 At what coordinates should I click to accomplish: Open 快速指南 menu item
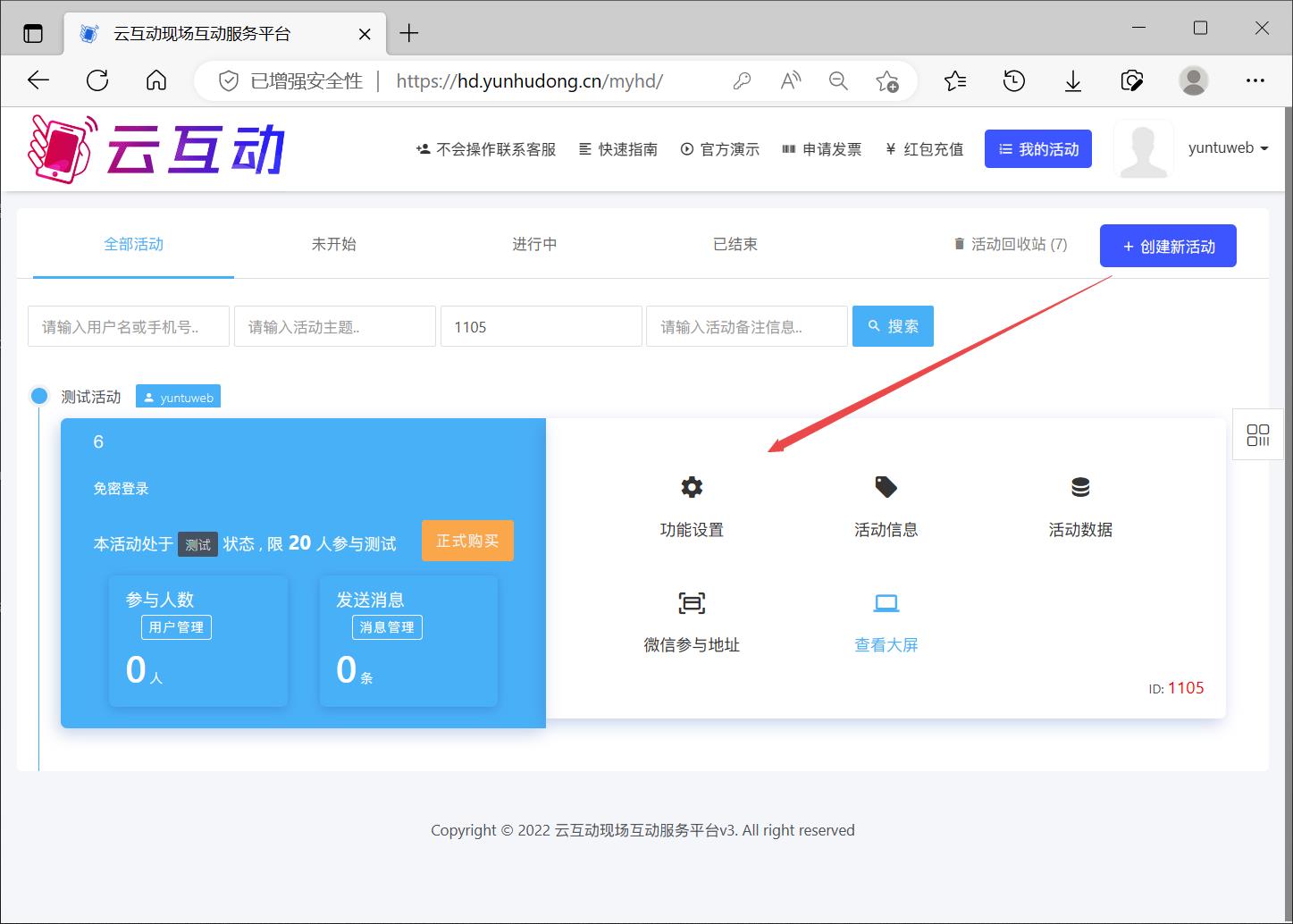pyautogui.click(x=618, y=149)
